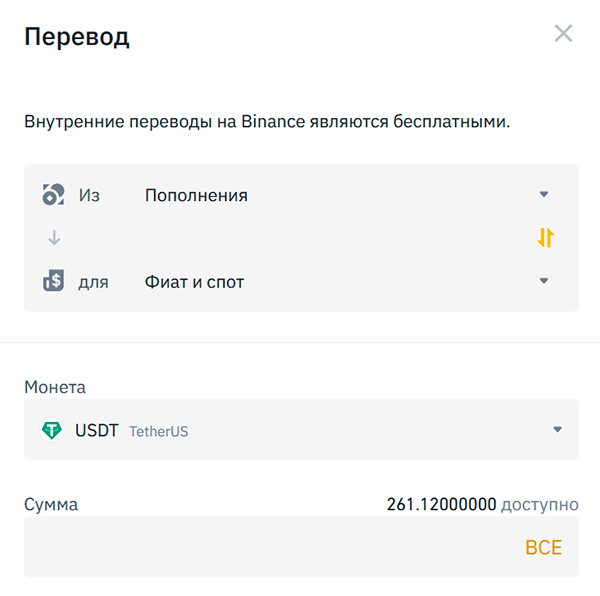The height and width of the screenshot is (596, 600).
Task: Close the Перевод dialog with the X
Action: point(563,34)
